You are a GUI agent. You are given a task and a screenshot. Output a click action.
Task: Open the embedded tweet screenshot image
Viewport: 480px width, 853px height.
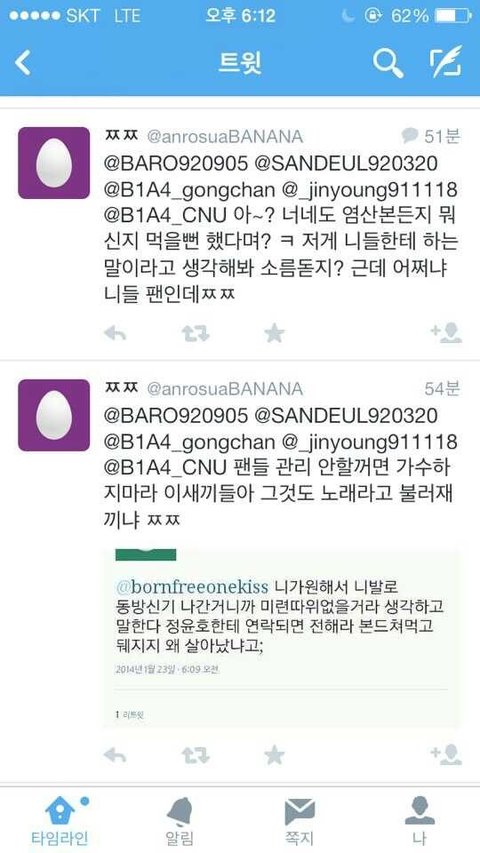point(281,639)
